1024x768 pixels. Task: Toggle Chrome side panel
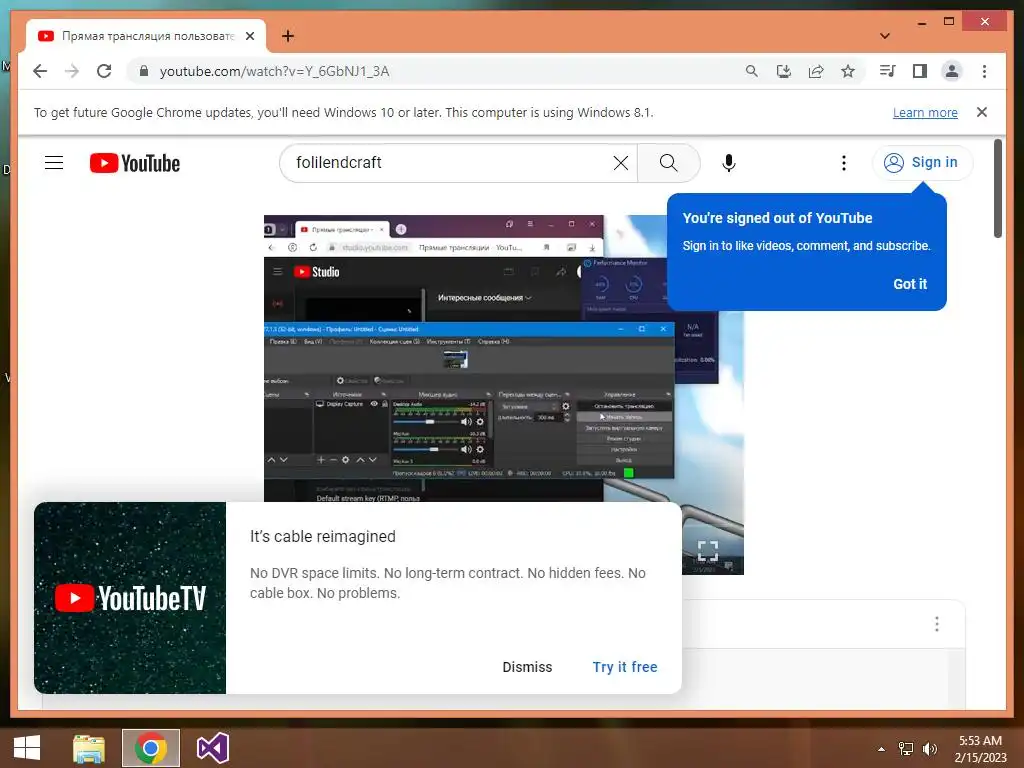click(920, 71)
